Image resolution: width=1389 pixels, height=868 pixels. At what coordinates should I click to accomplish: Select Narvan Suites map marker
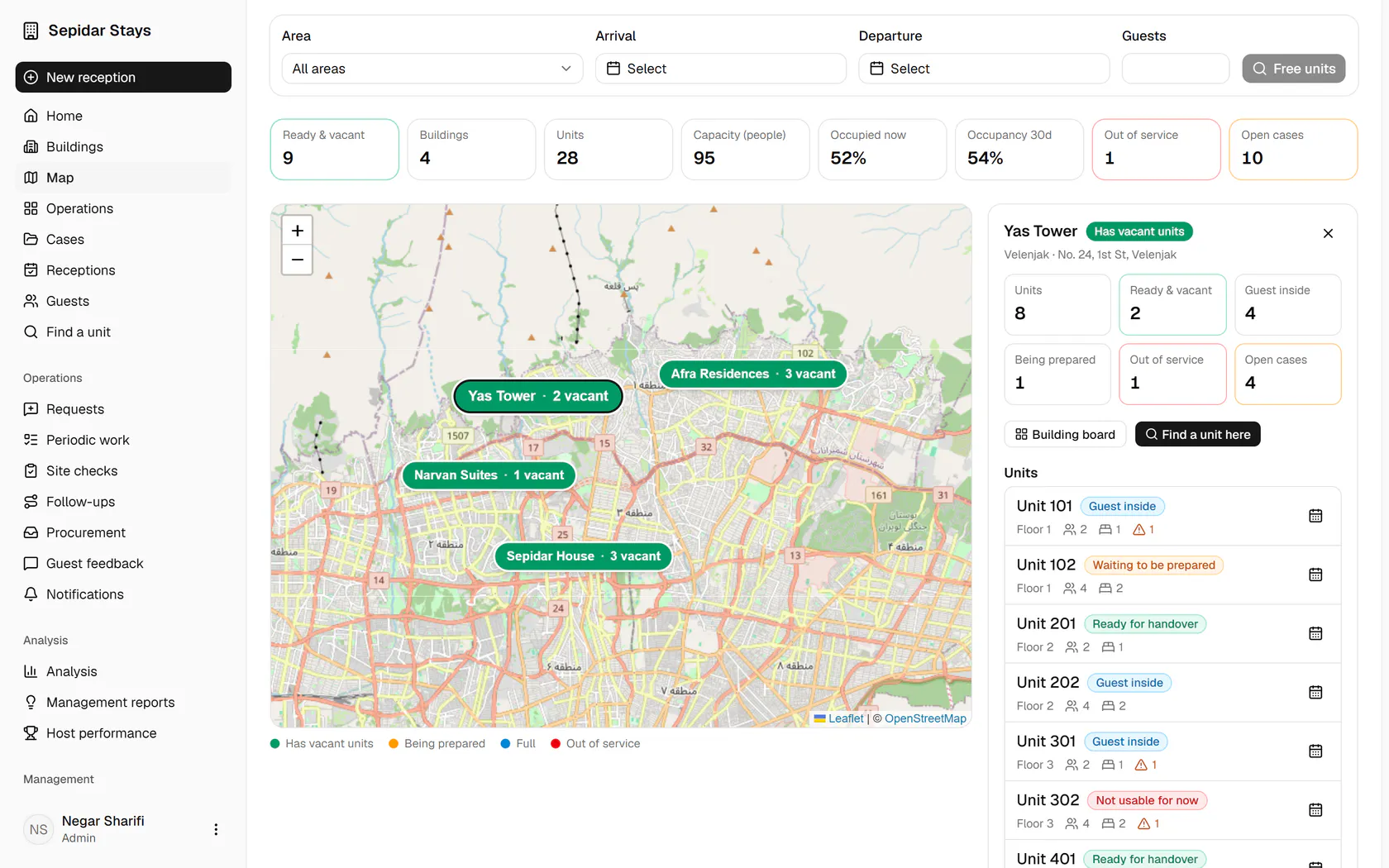489,475
